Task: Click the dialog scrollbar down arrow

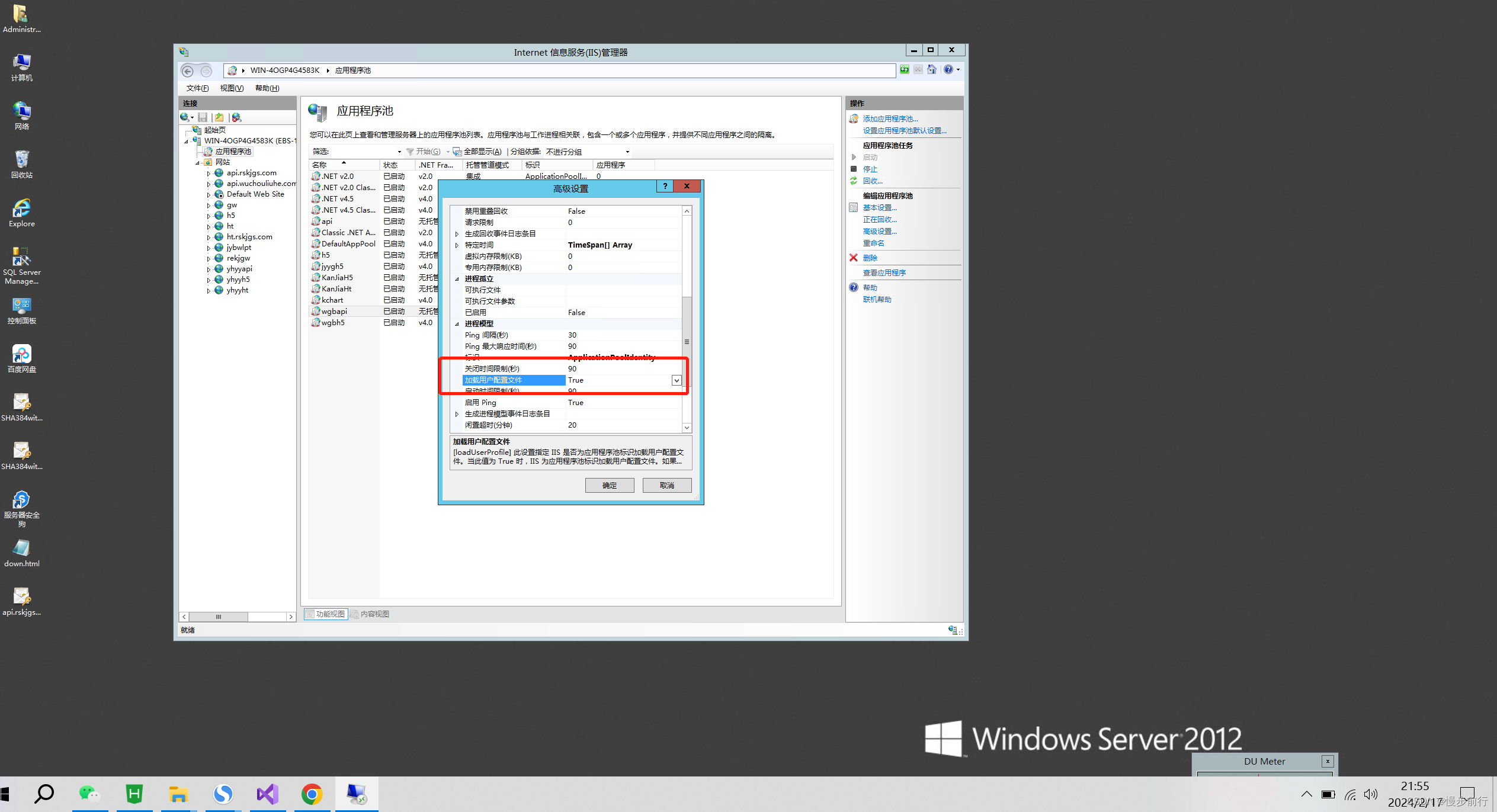Action: pos(686,427)
